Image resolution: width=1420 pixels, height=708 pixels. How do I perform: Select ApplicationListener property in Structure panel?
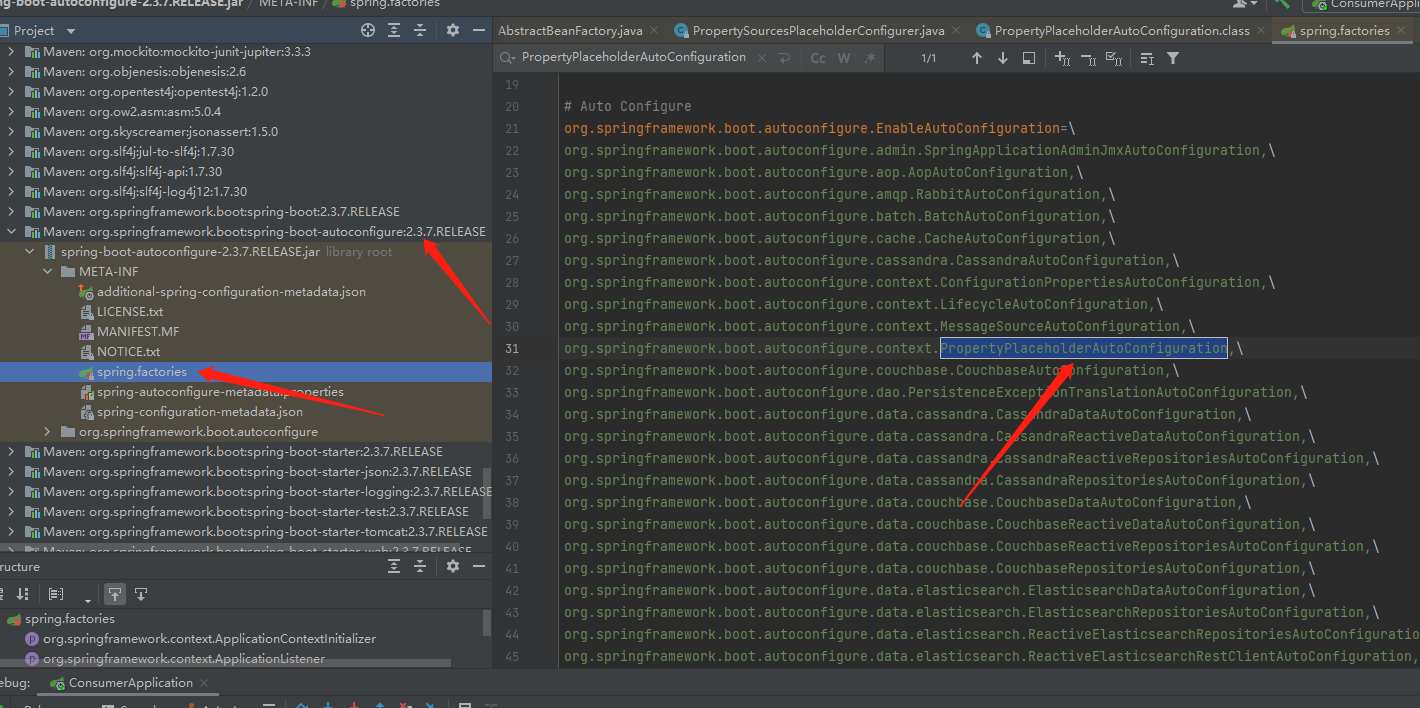(x=184, y=659)
